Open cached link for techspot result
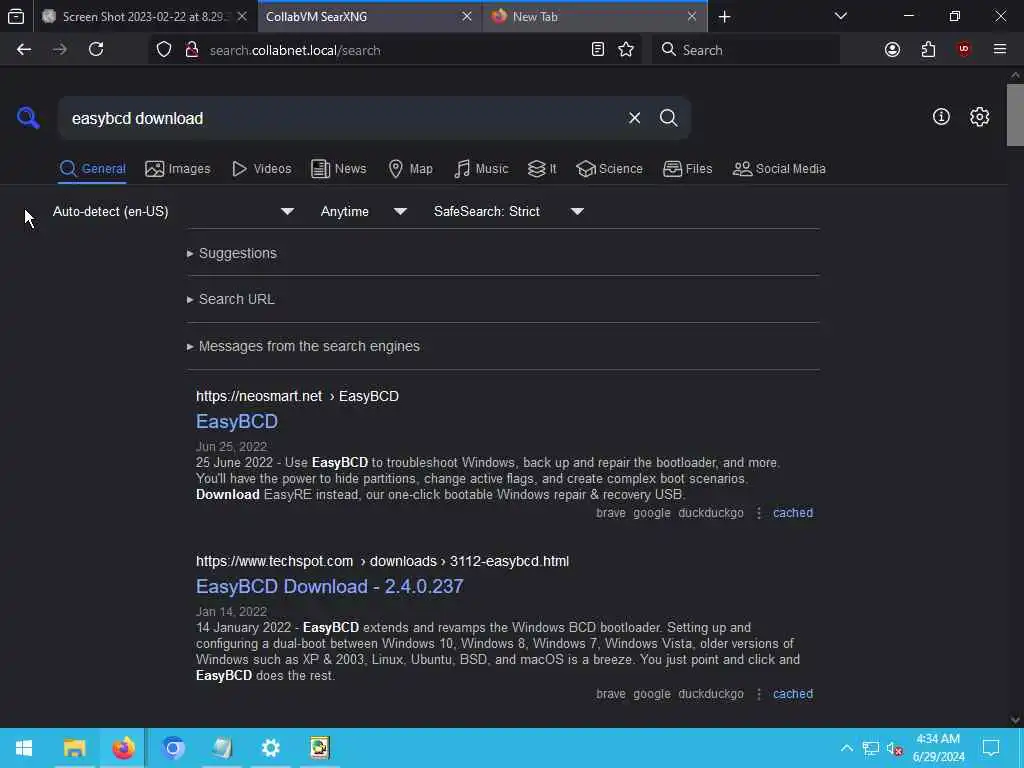Viewport: 1024px width, 768px height. [793, 694]
